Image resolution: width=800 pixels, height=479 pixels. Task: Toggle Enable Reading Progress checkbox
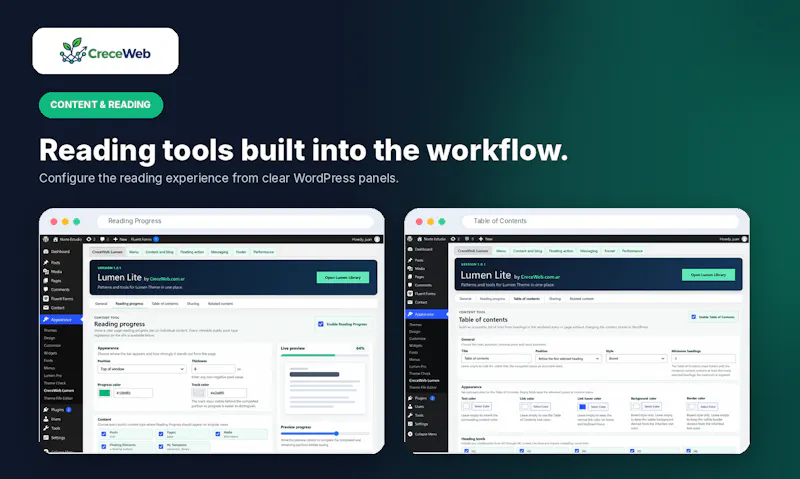coord(321,324)
